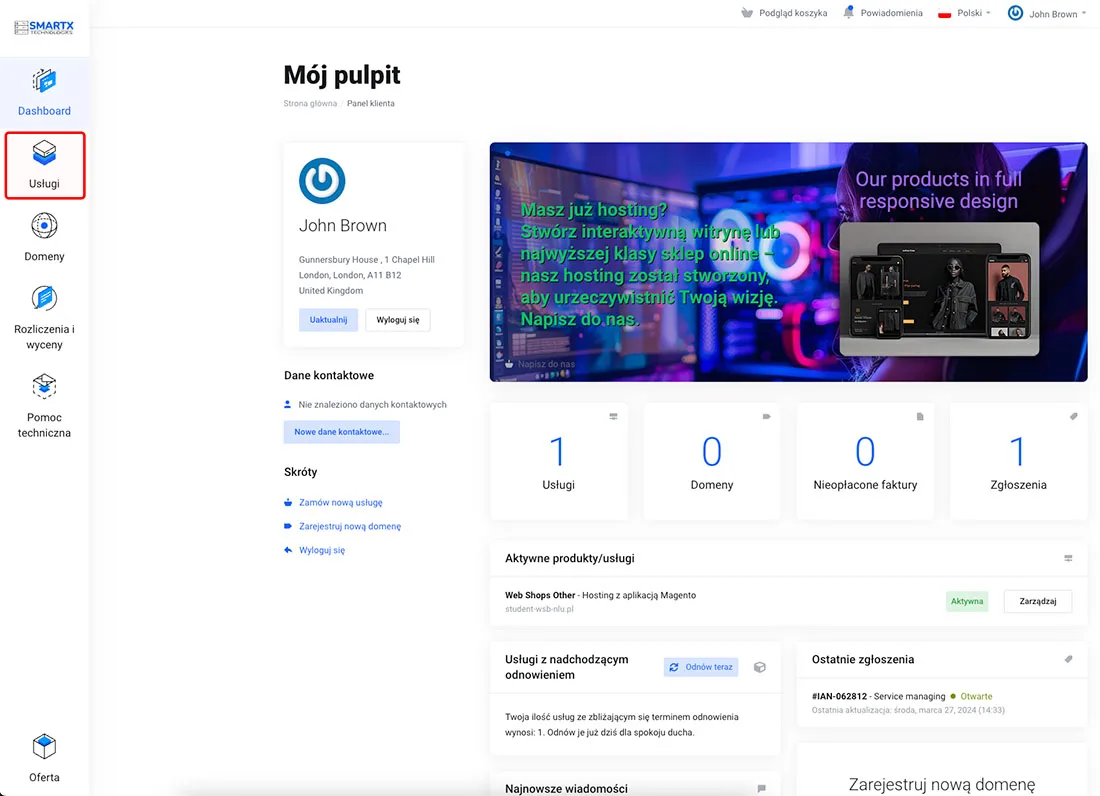Open ticket #IAN-062812 Service managing
Screen dimensions: 1100x796
[x=878, y=696]
